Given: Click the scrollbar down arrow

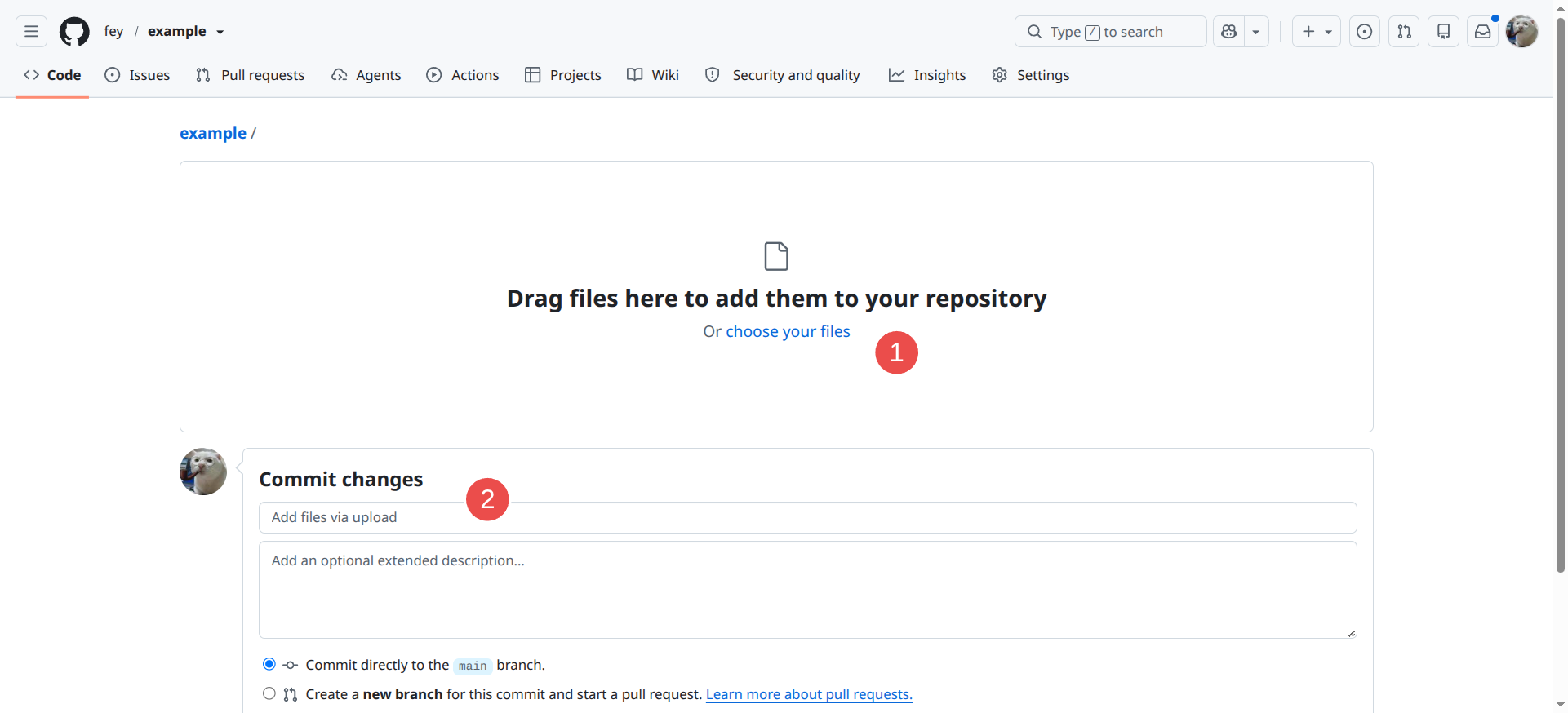Looking at the screenshot, I should tap(1560, 704).
